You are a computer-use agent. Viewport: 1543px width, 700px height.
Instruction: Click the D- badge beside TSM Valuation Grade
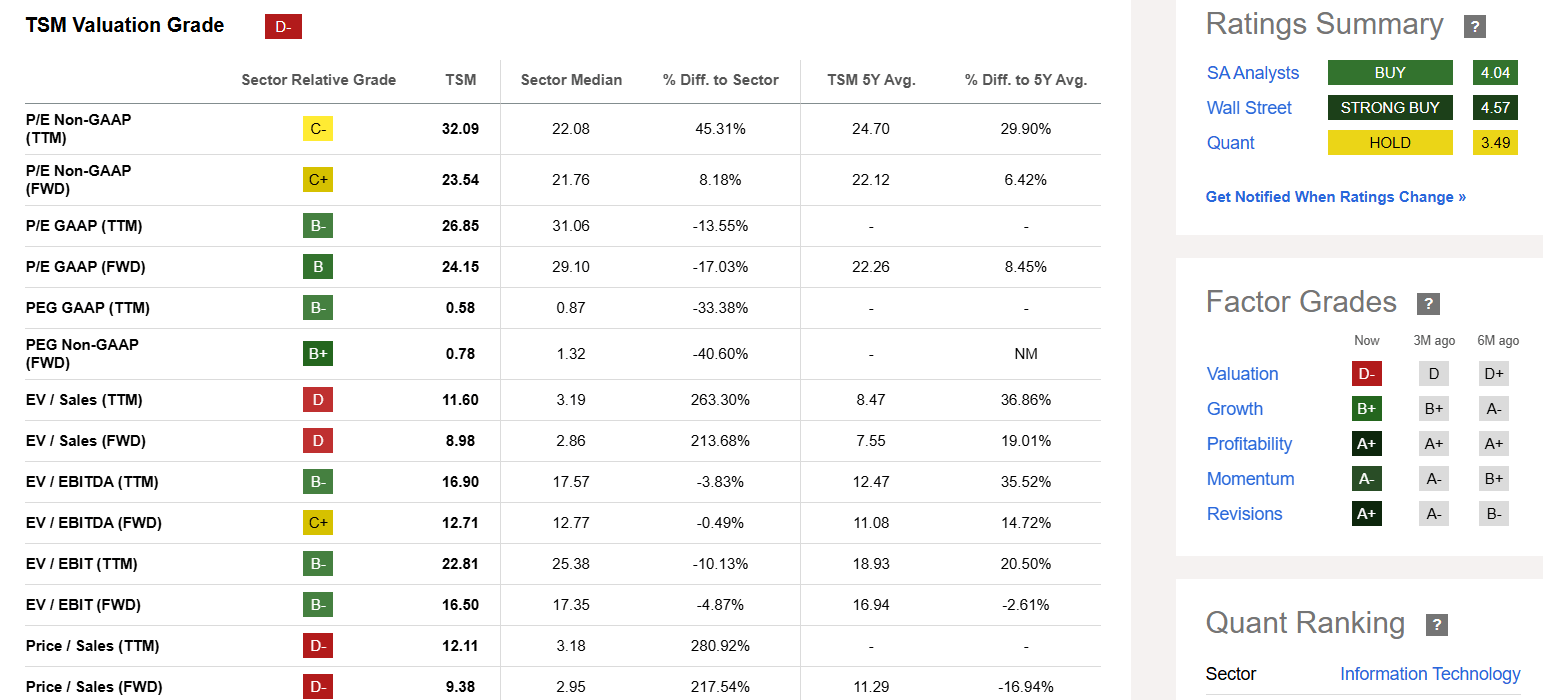283,26
